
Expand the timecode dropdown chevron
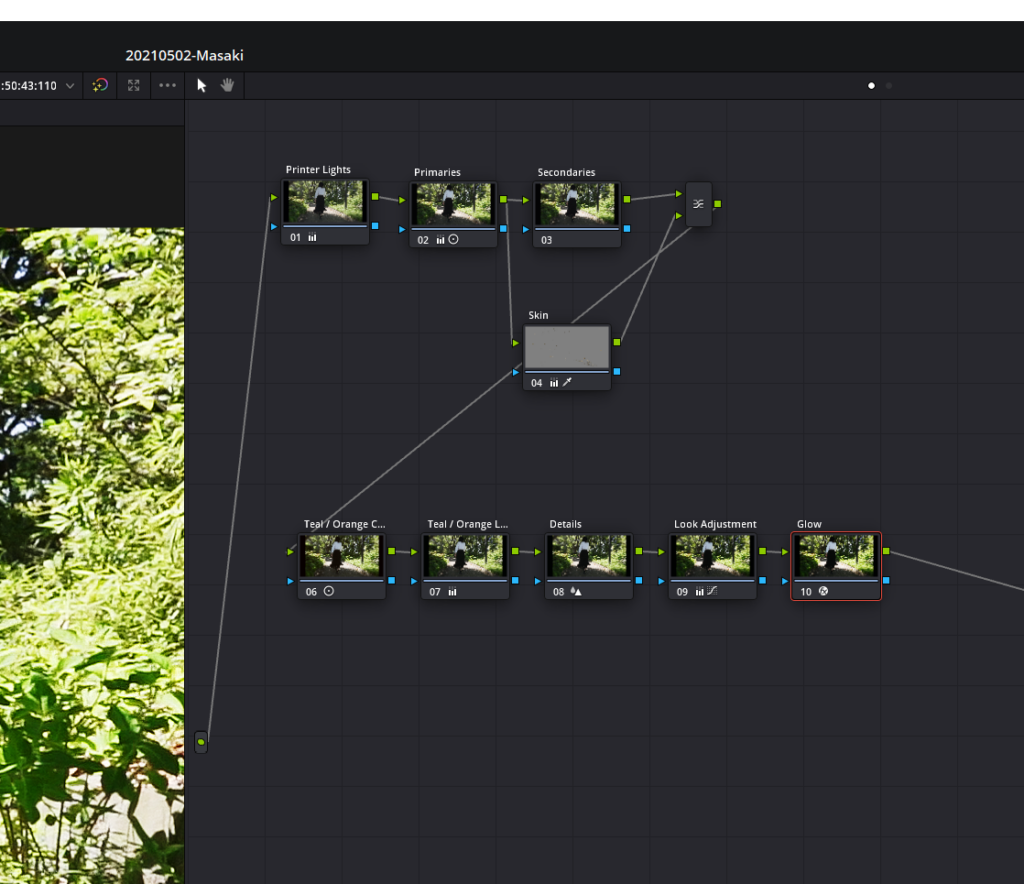(x=69, y=86)
